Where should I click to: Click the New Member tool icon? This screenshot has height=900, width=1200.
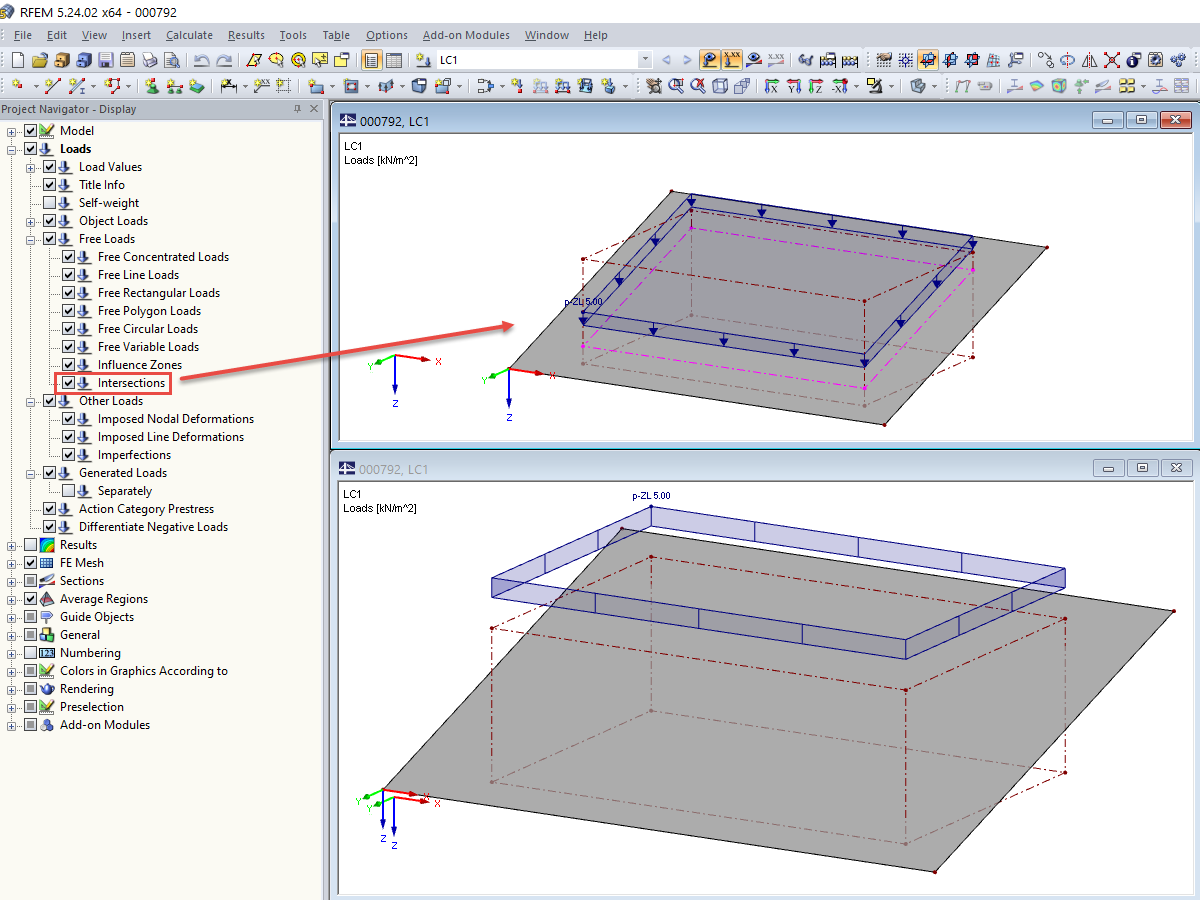point(76,86)
